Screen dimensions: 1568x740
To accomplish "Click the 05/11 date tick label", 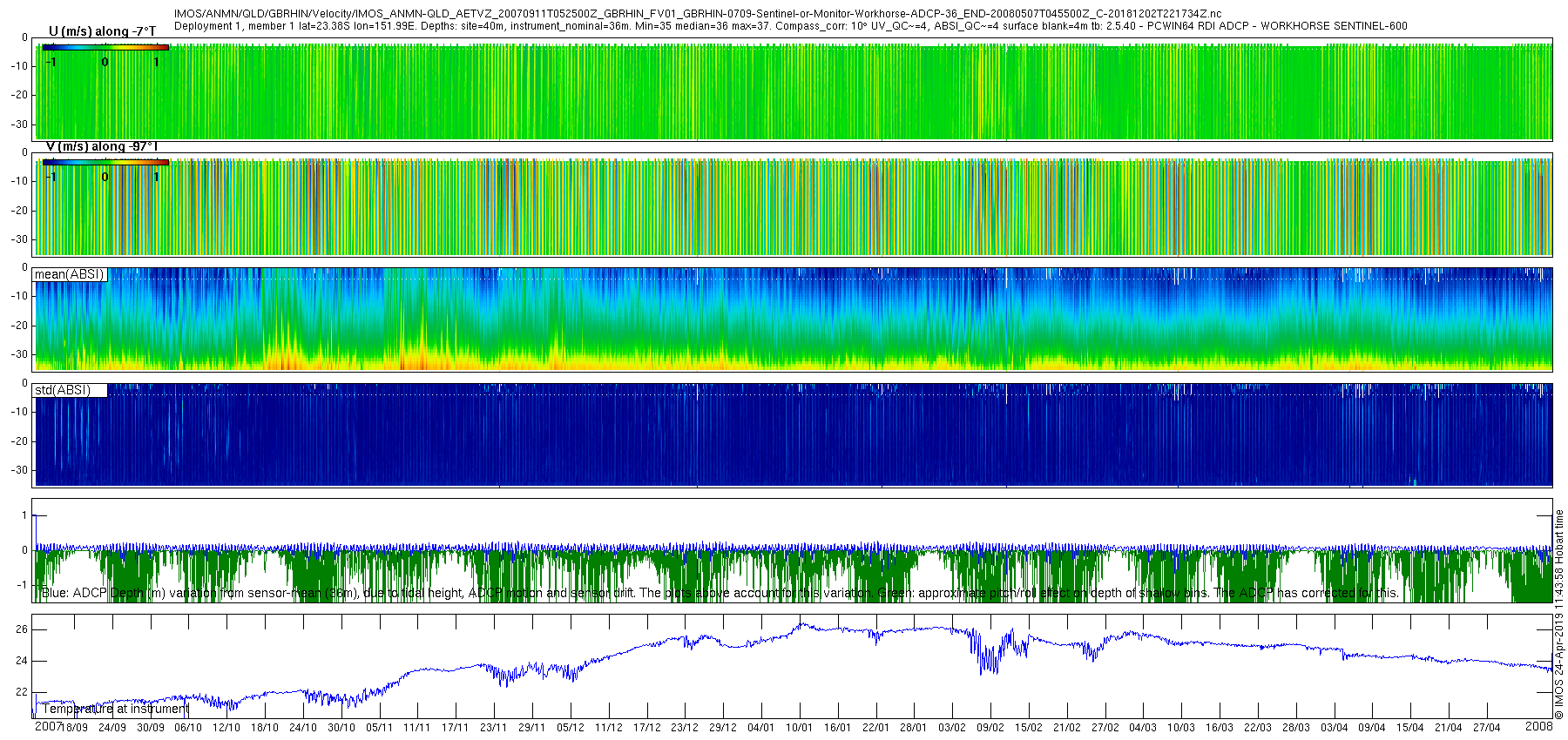I will pos(379,728).
